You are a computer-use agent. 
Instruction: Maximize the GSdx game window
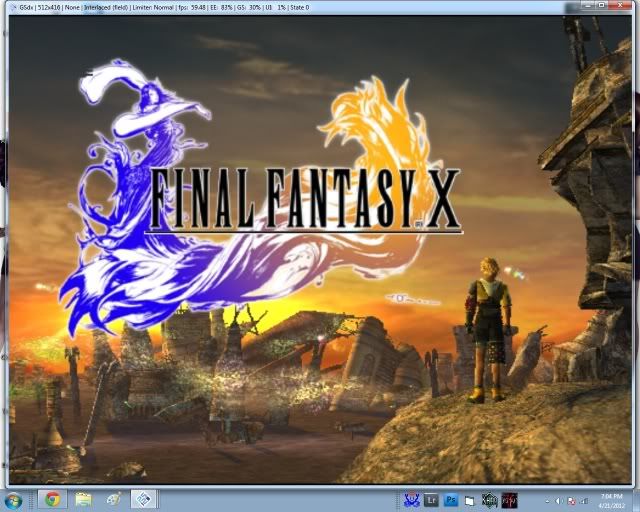[x=601, y=6]
